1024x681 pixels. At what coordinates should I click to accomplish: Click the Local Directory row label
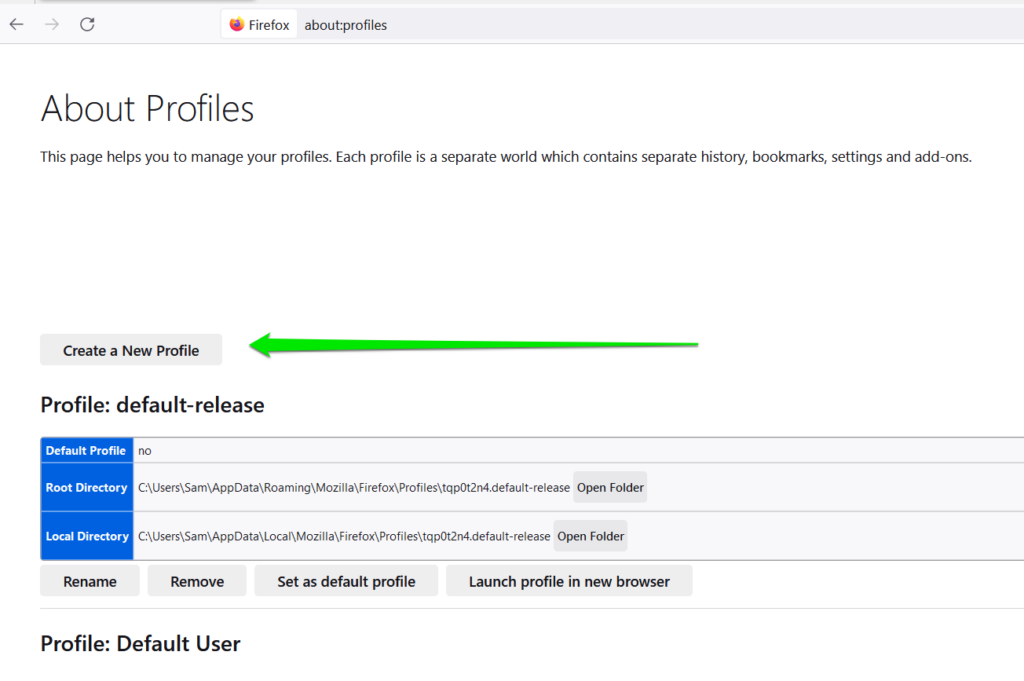click(87, 535)
